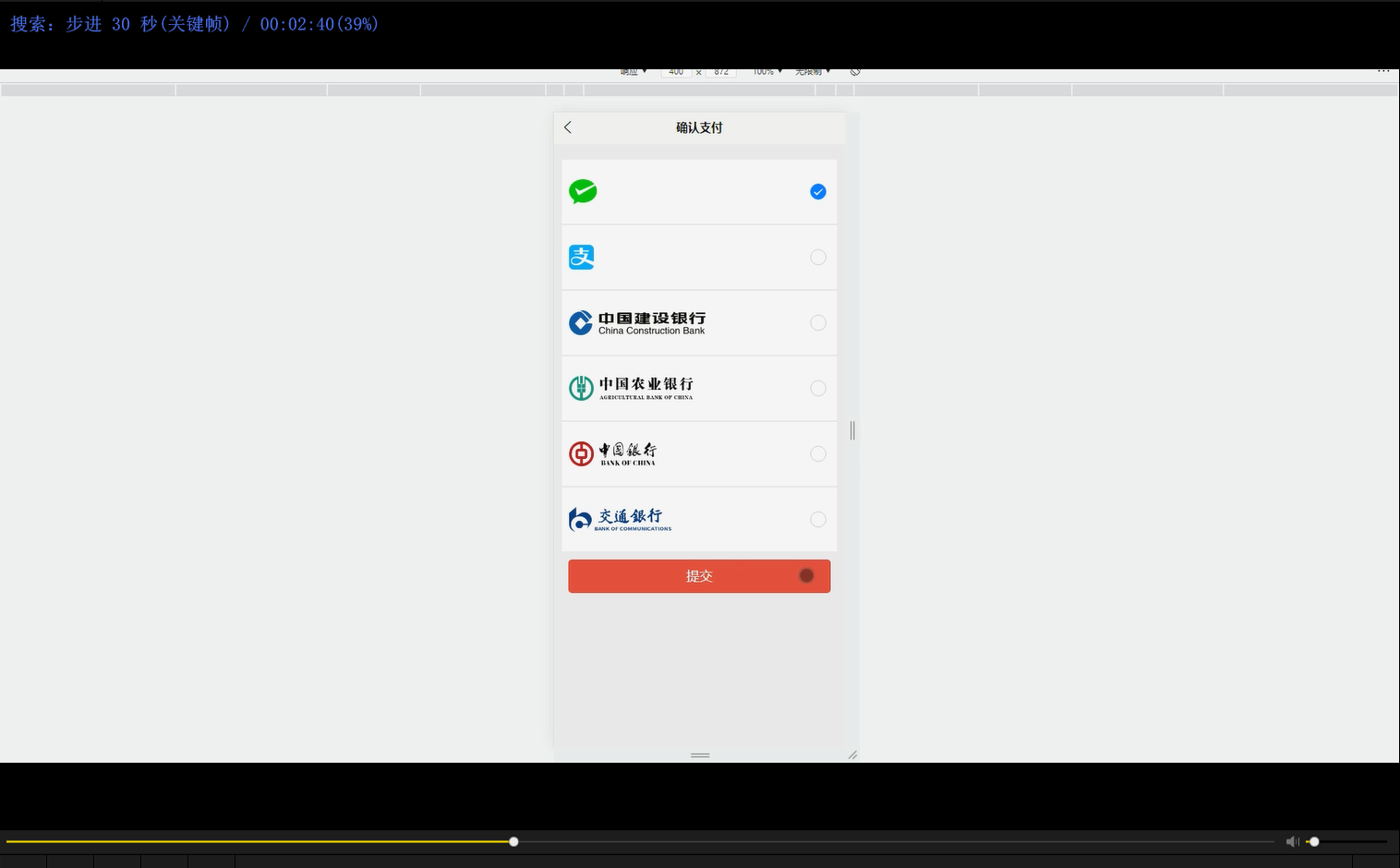The image size is (1400, 868).
Task: Select China Construction Bank radio button
Action: (817, 322)
